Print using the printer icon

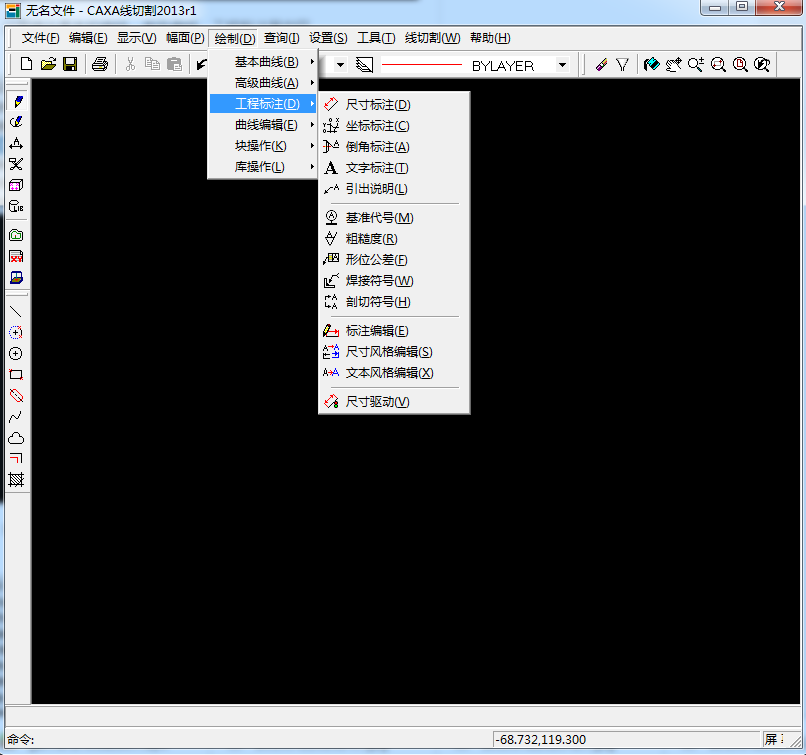[100, 64]
